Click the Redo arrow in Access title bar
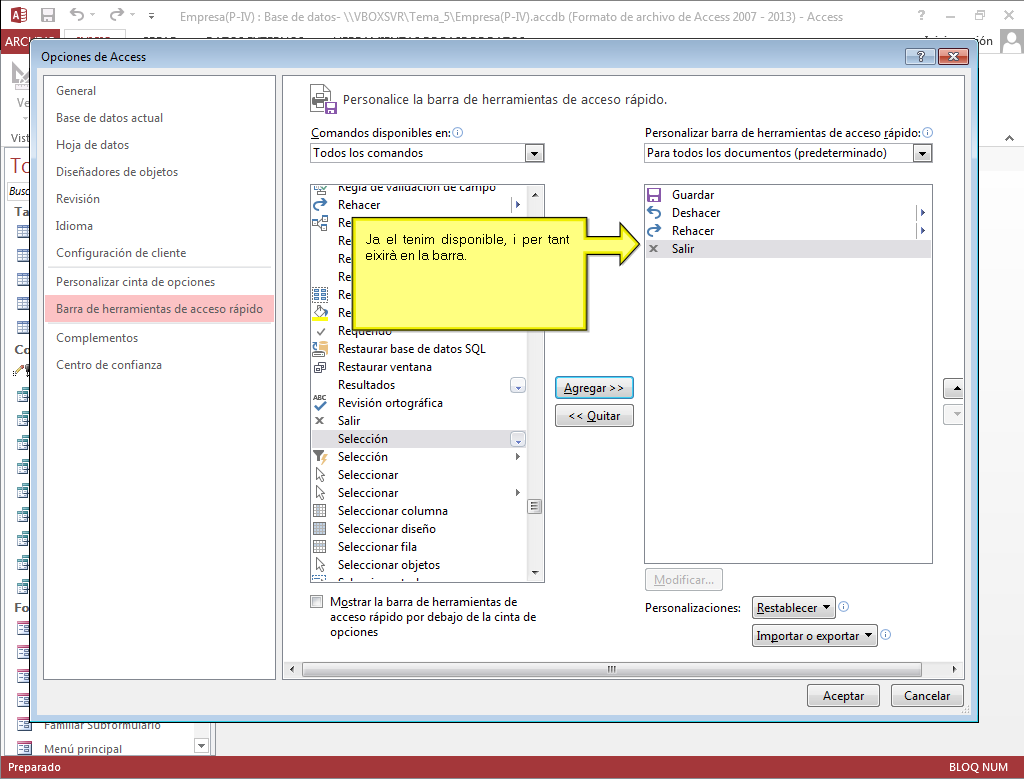 point(116,15)
